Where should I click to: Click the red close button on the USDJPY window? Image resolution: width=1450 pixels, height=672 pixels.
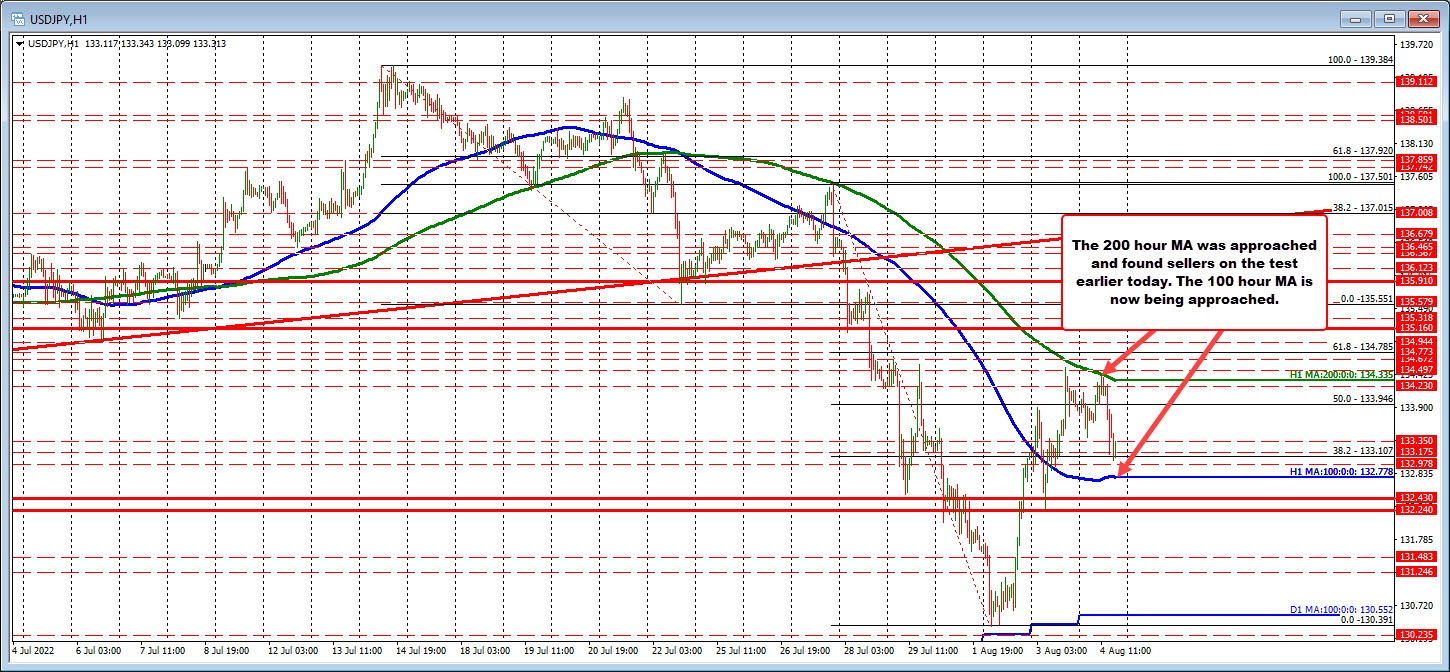pos(1422,18)
